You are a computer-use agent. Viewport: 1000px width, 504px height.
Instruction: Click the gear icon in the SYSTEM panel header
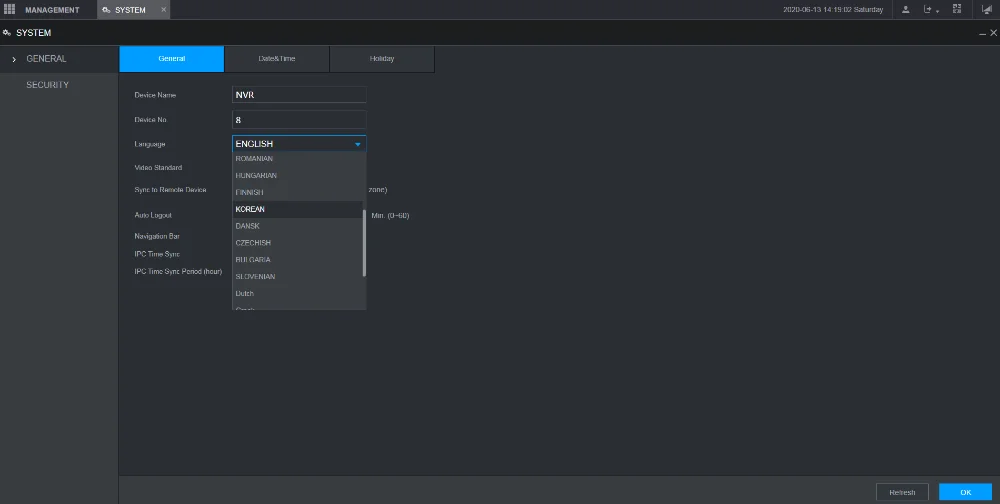coord(7,33)
